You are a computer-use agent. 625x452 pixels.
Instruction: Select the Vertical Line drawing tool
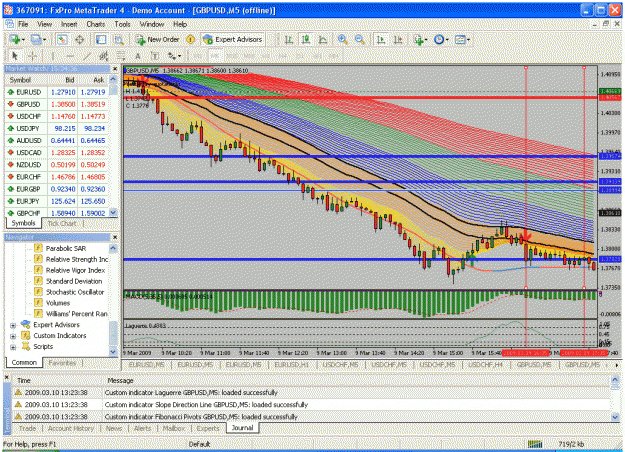(53, 56)
